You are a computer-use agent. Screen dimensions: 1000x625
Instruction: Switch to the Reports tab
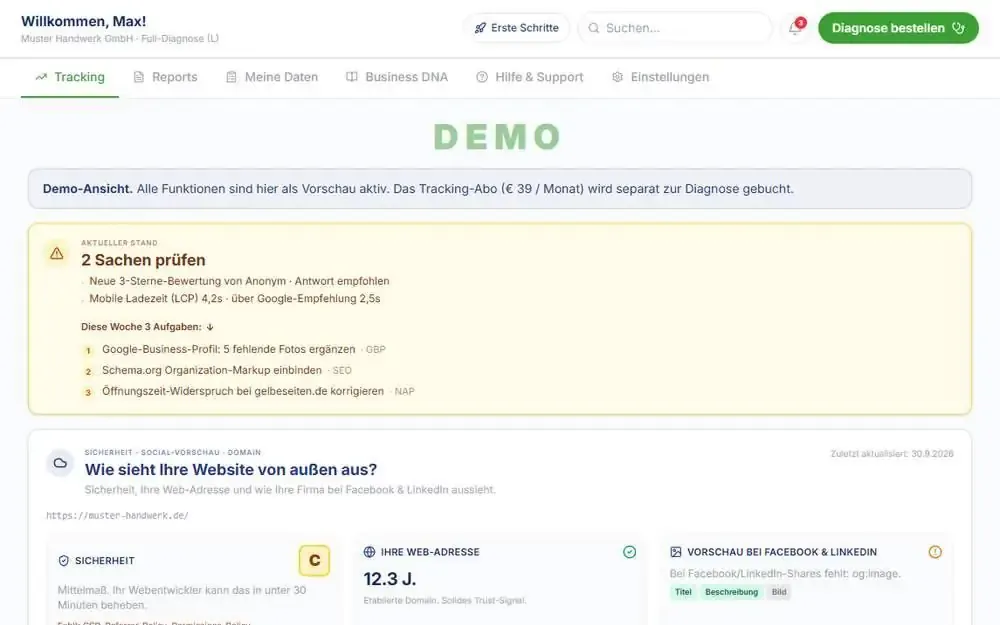point(165,77)
